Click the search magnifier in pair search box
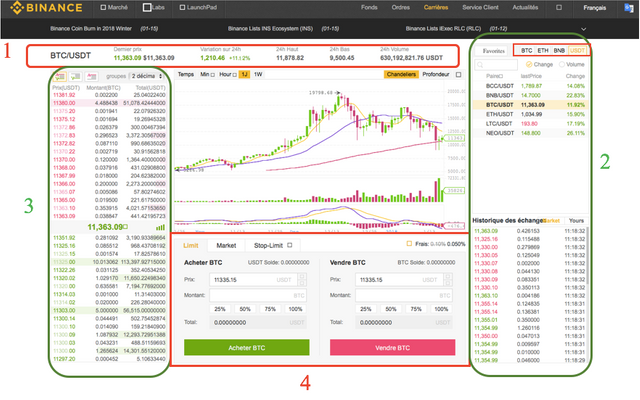 pyautogui.click(x=480, y=64)
